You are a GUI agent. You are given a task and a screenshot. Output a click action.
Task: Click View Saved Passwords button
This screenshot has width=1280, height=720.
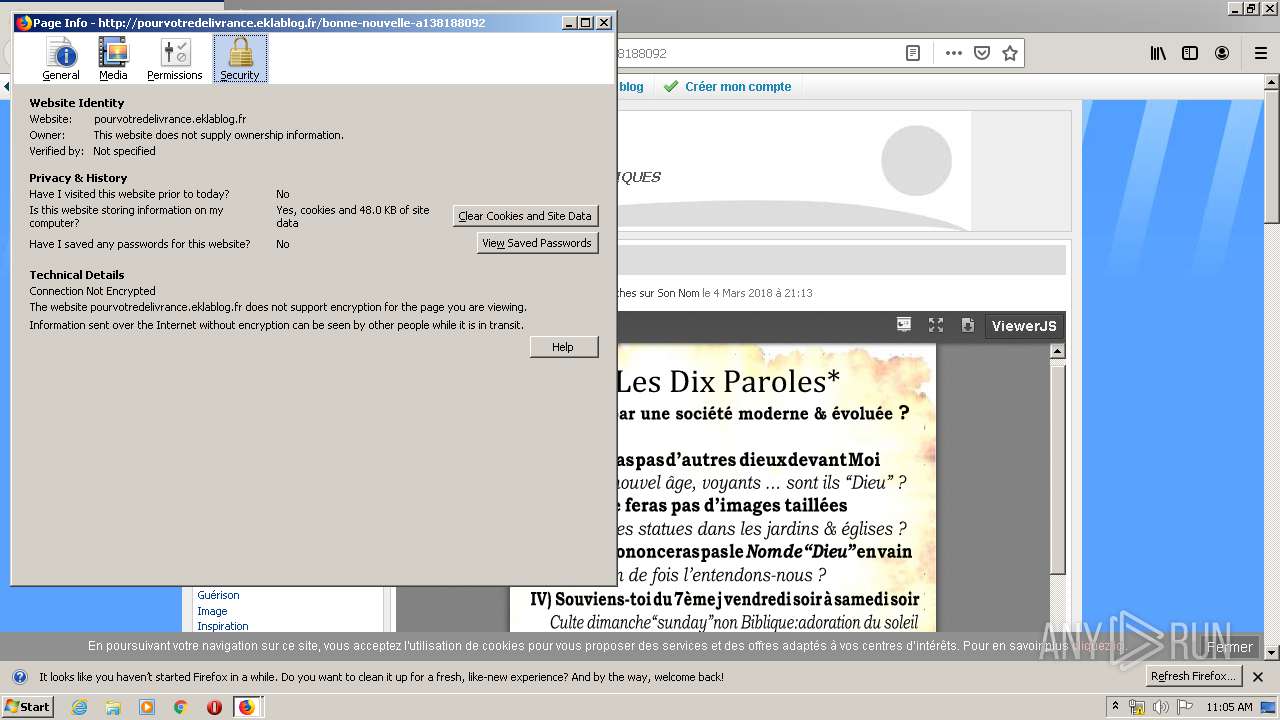(537, 243)
